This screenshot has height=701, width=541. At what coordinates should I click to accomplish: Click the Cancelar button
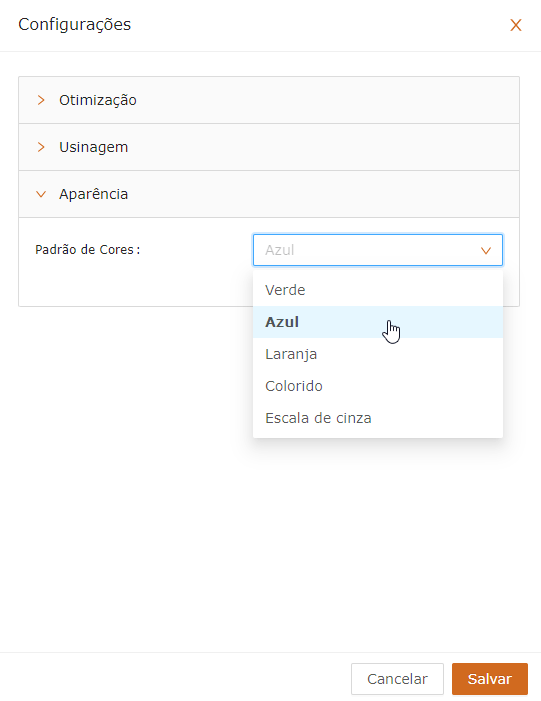point(397,679)
